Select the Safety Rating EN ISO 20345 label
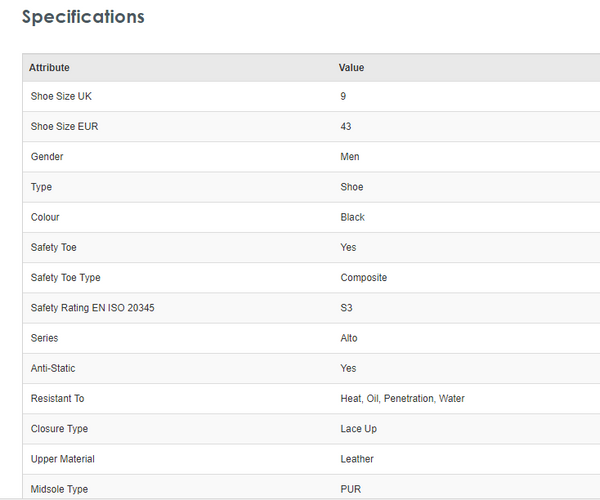Image resolution: width=600 pixels, height=500 pixels. tap(93, 308)
